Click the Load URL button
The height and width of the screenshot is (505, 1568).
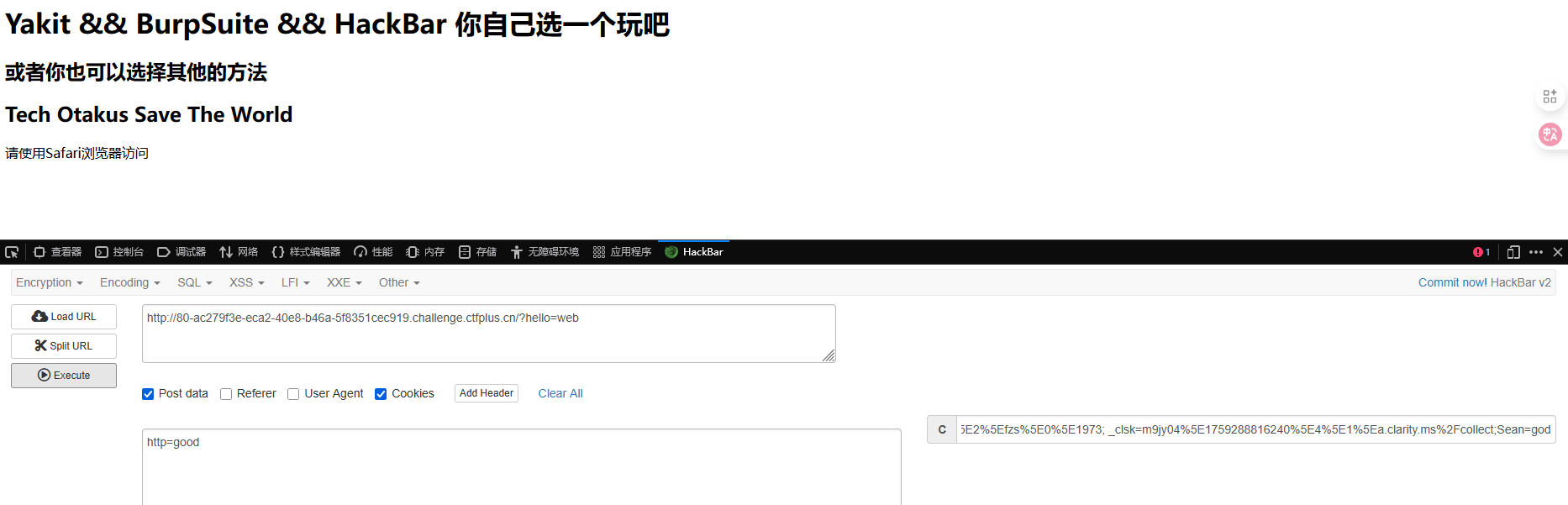coord(64,317)
